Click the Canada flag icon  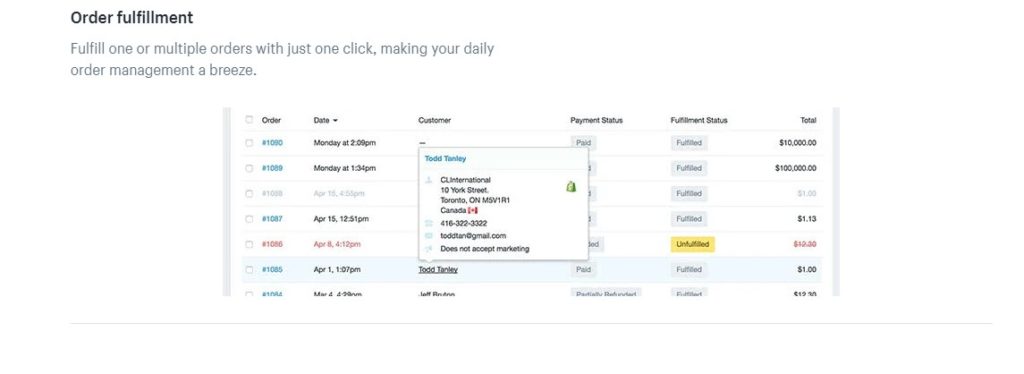point(473,211)
